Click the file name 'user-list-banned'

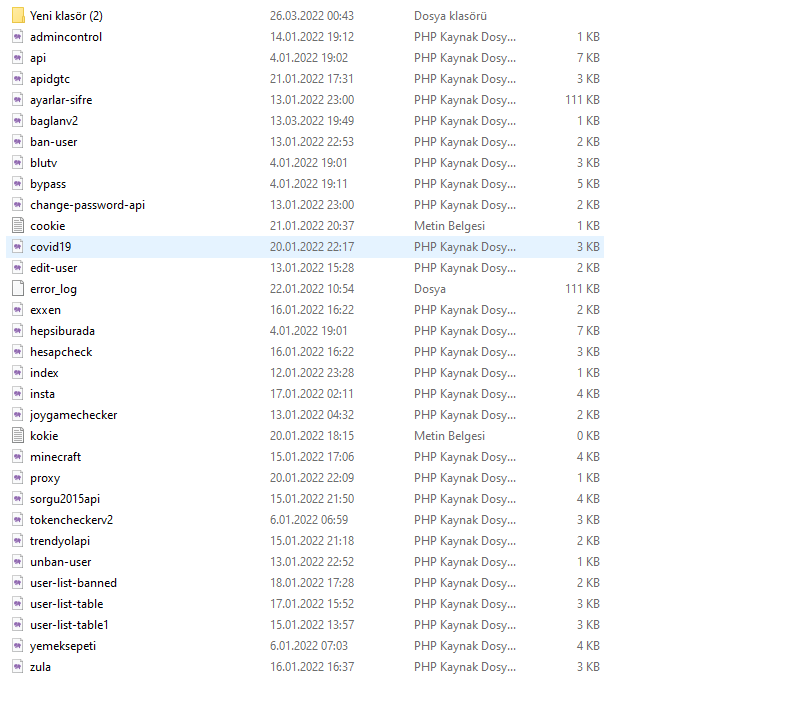click(x=74, y=583)
